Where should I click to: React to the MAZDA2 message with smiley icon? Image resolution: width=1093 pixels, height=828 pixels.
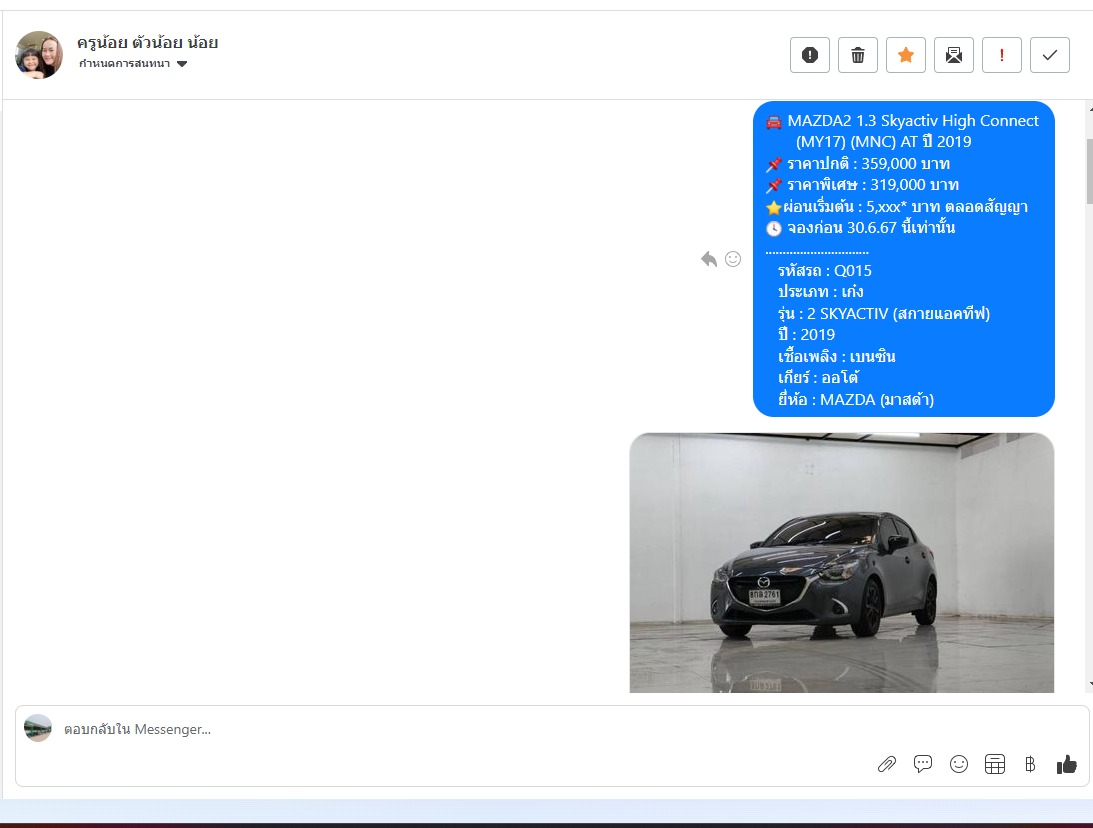tap(733, 259)
